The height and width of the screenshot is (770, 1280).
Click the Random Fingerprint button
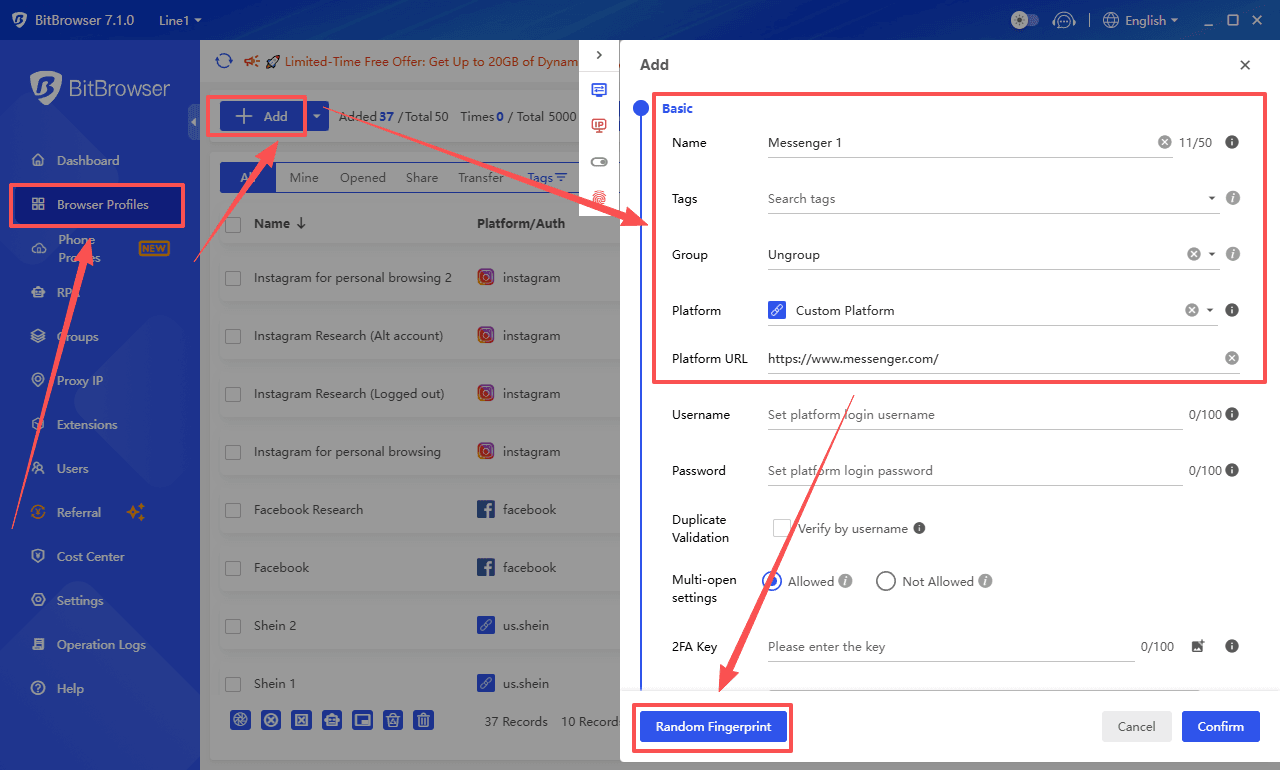[x=713, y=727]
